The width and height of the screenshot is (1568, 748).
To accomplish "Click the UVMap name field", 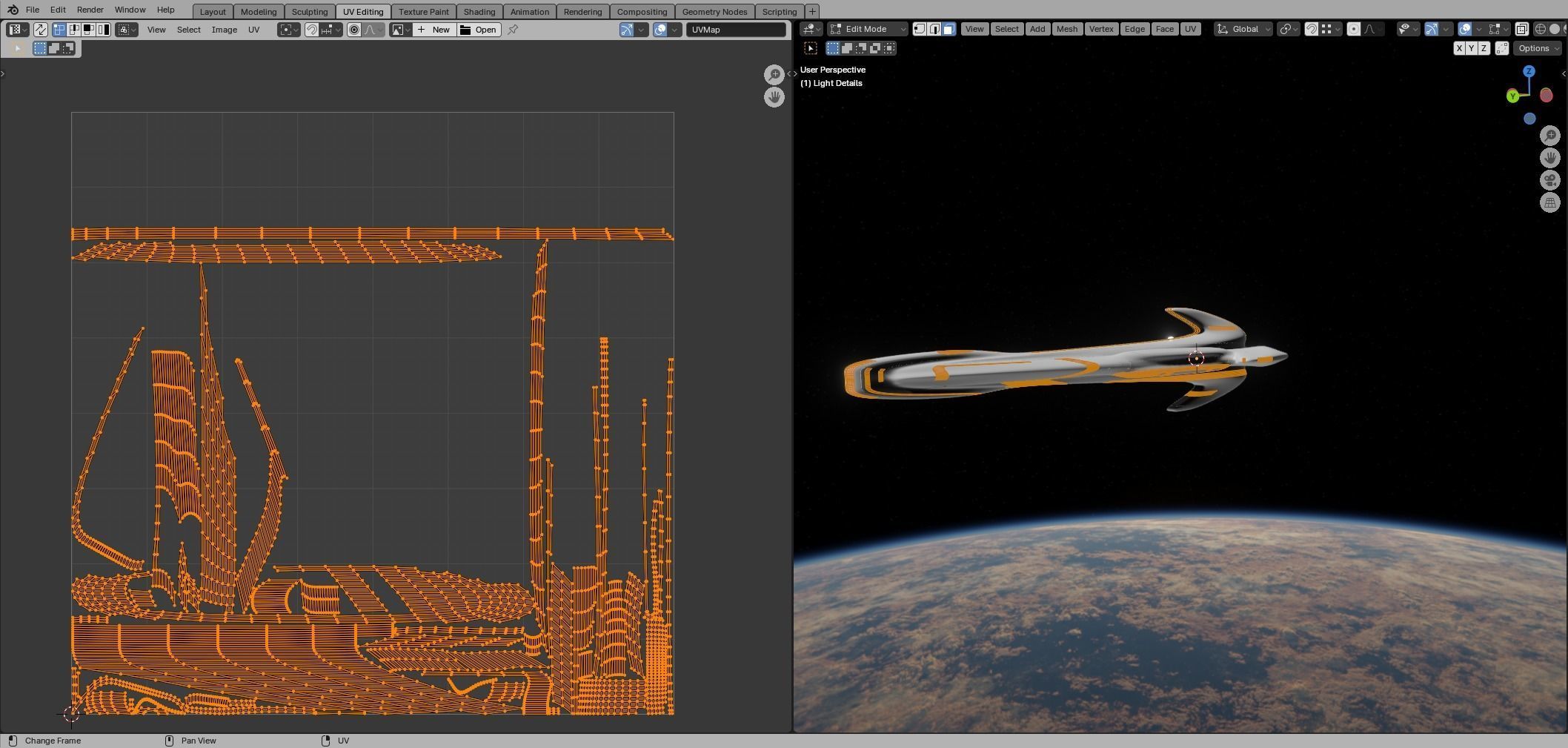I will pyautogui.click(x=736, y=30).
